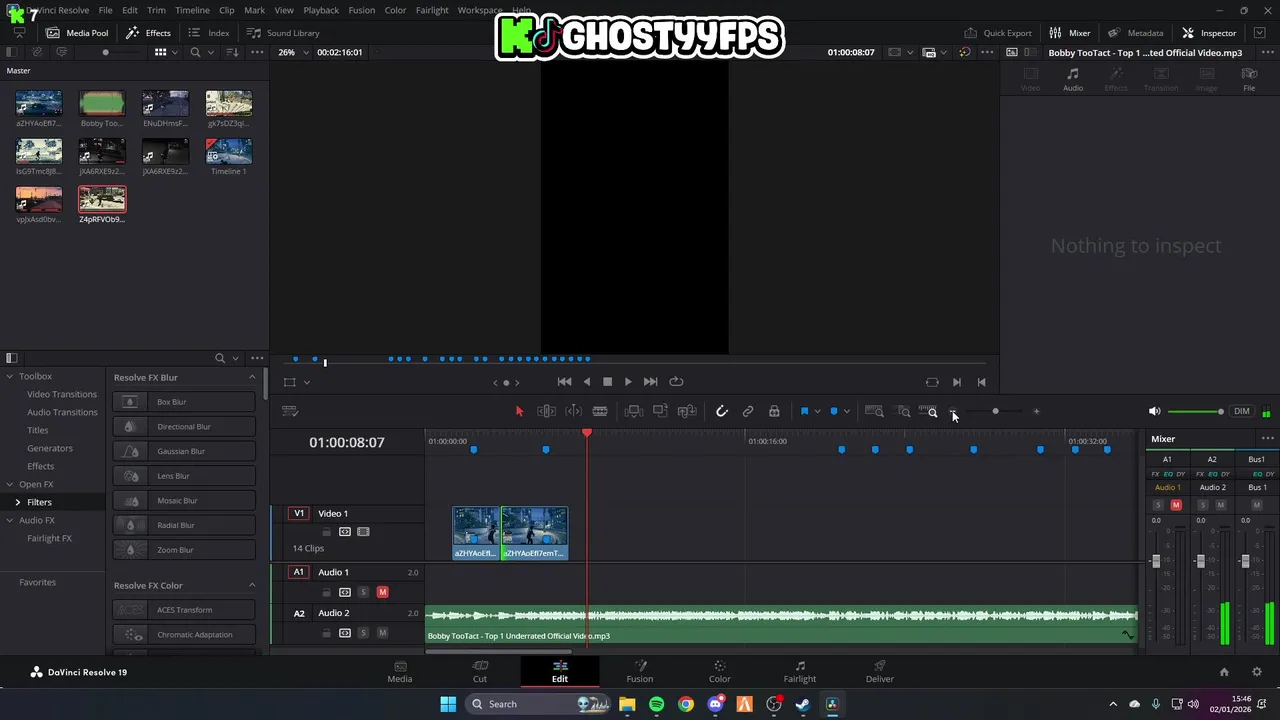
Task: Click Full Extent Zoom icon
Action: pos(874,411)
